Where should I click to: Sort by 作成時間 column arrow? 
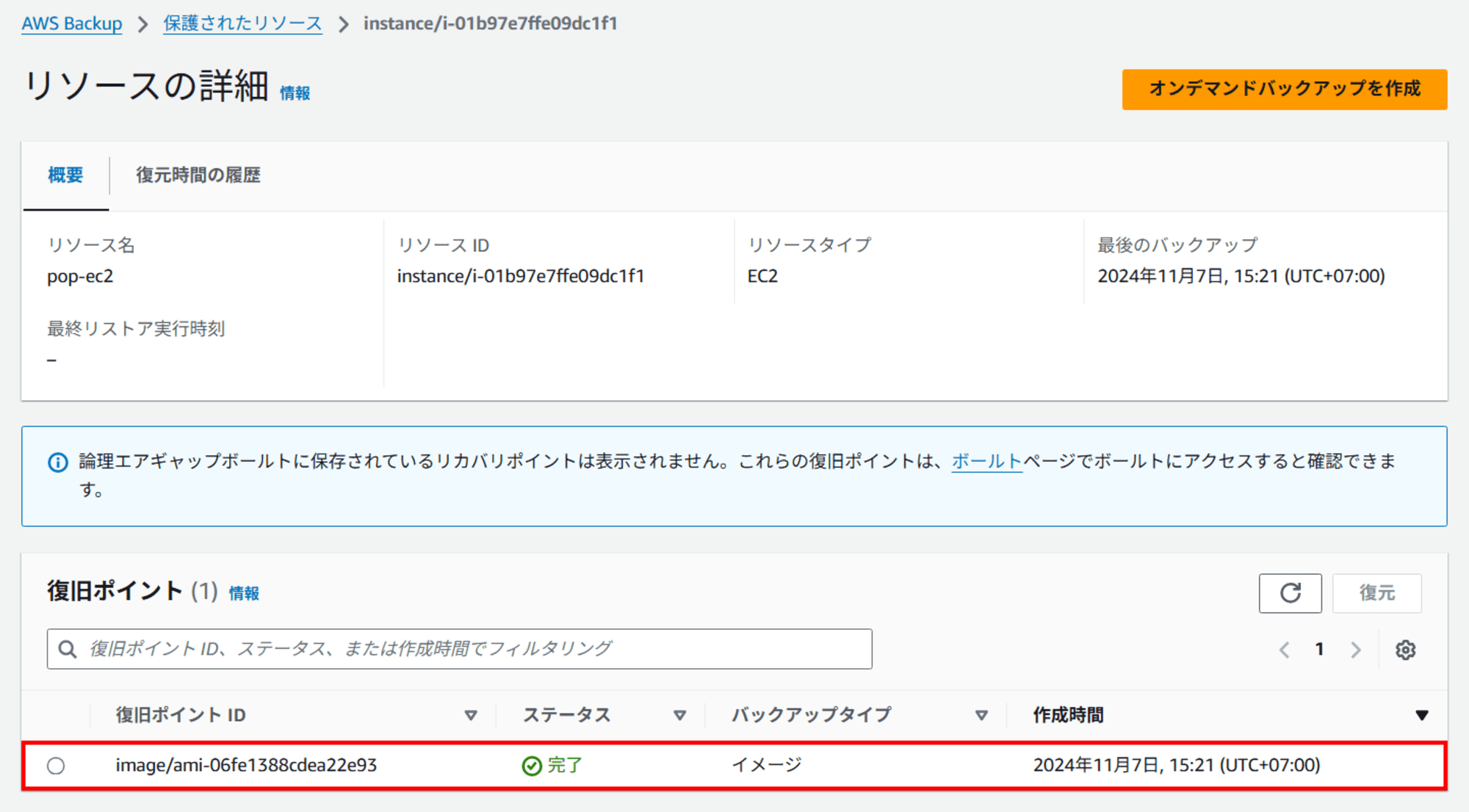(1422, 715)
